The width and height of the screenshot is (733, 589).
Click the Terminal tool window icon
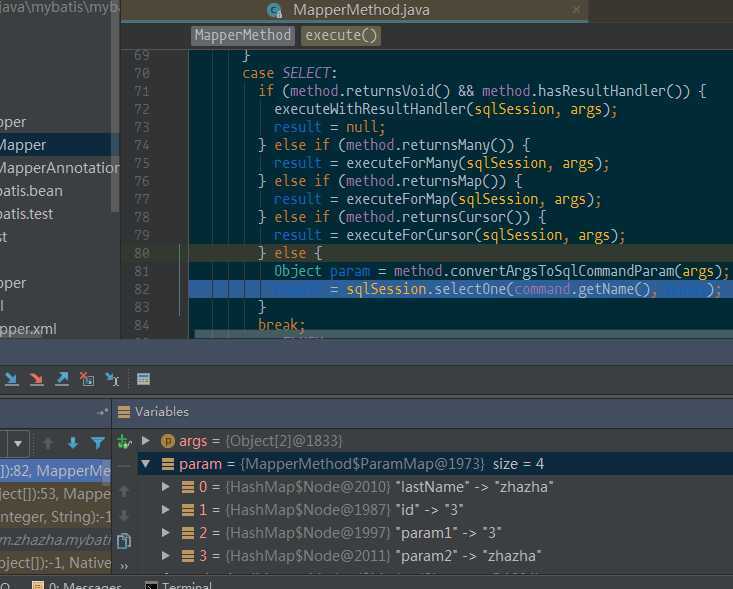tap(151, 585)
